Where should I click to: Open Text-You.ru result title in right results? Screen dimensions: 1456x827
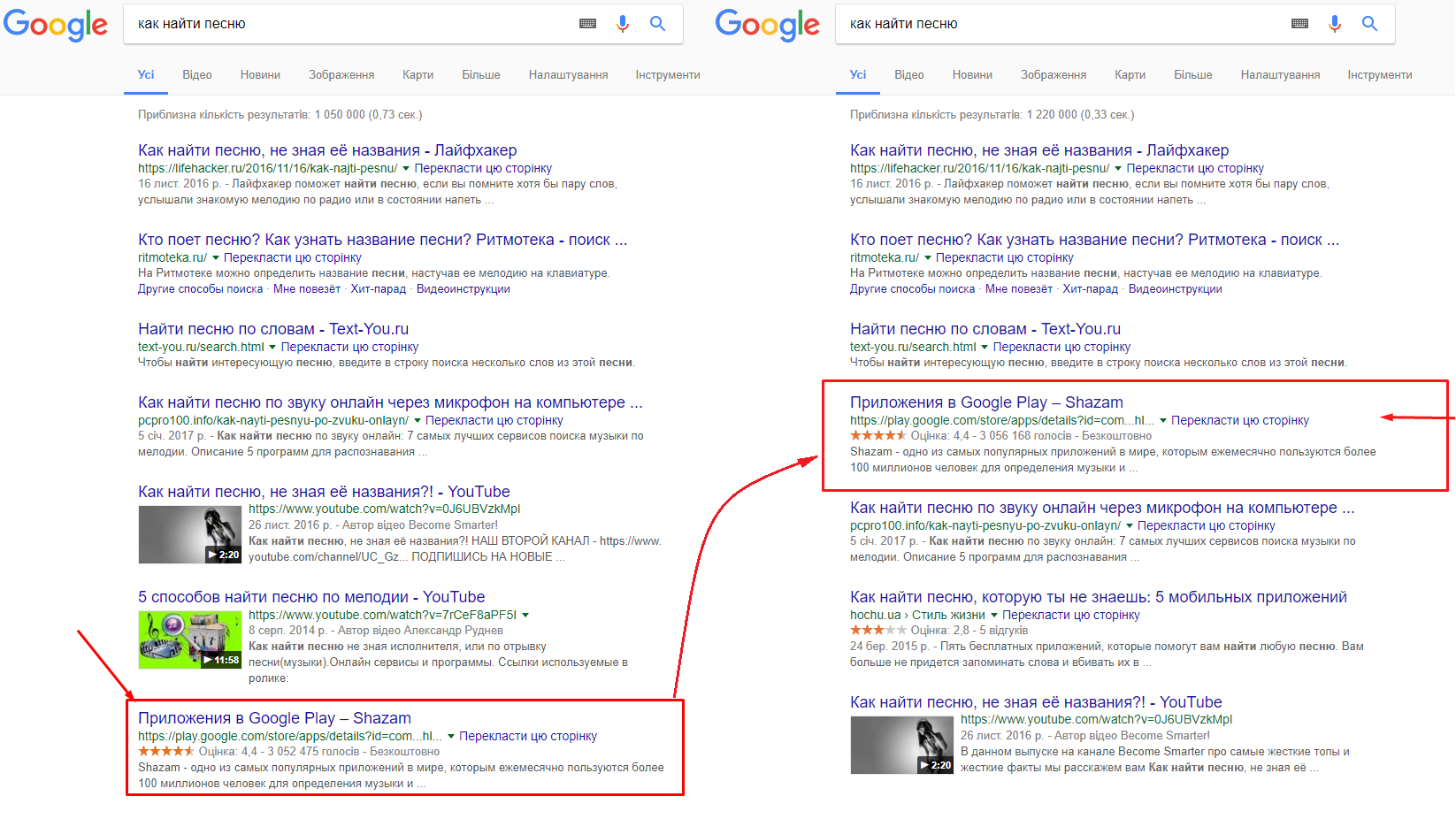click(x=985, y=329)
